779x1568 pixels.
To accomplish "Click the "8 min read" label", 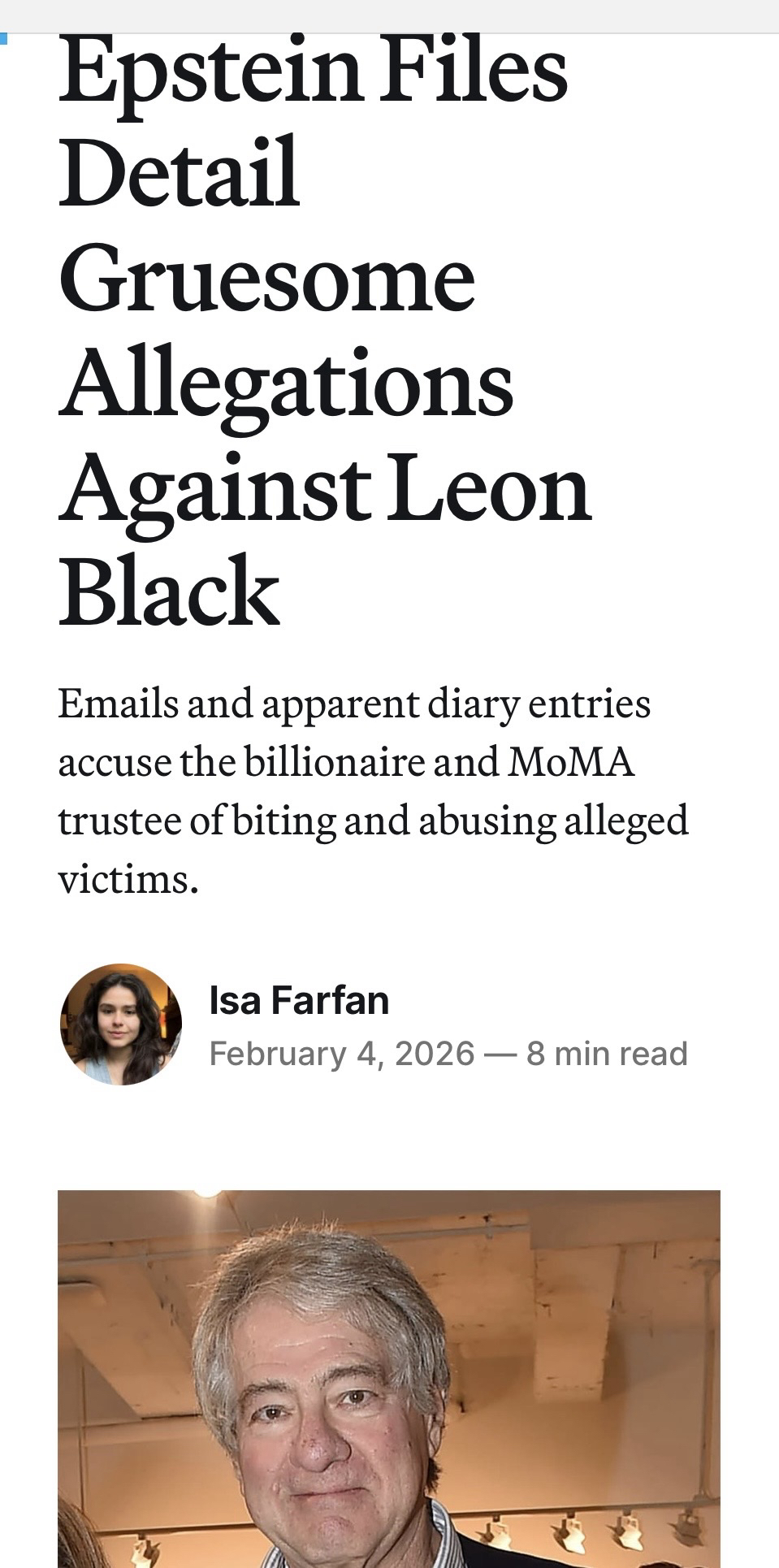I will [607, 1054].
